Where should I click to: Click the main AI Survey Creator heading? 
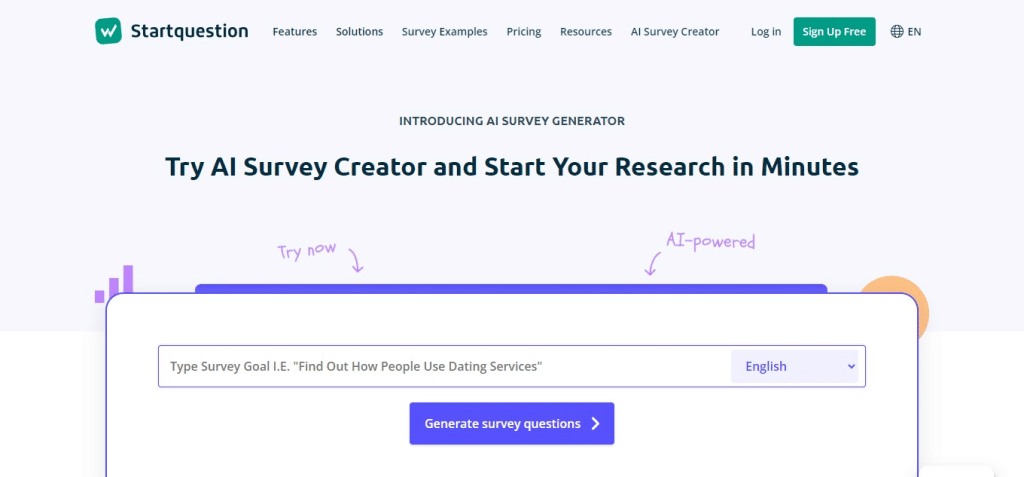tap(512, 167)
